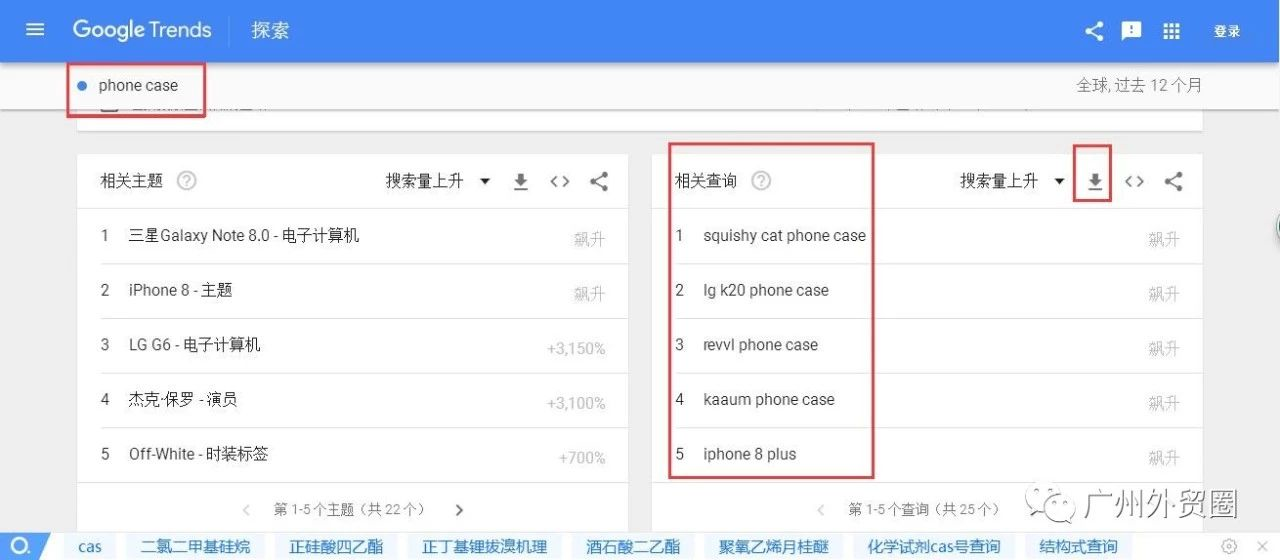Select the 二氯二甲基硅烷 suggestion
The width and height of the screenshot is (1280, 560).
(x=195, y=547)
